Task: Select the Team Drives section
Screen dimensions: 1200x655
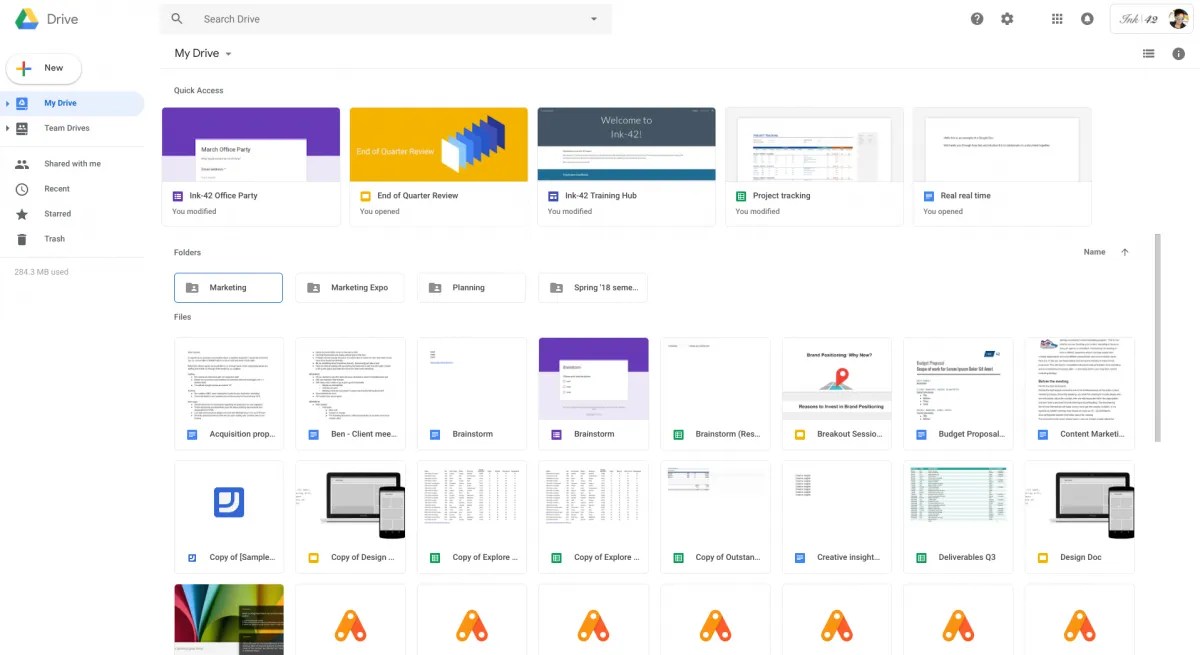Action: click(x=68, y=127)
